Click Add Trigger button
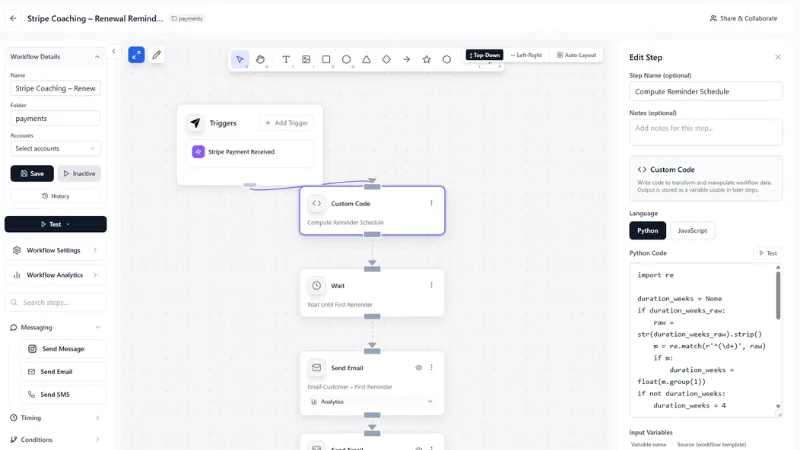 (286, 123)
